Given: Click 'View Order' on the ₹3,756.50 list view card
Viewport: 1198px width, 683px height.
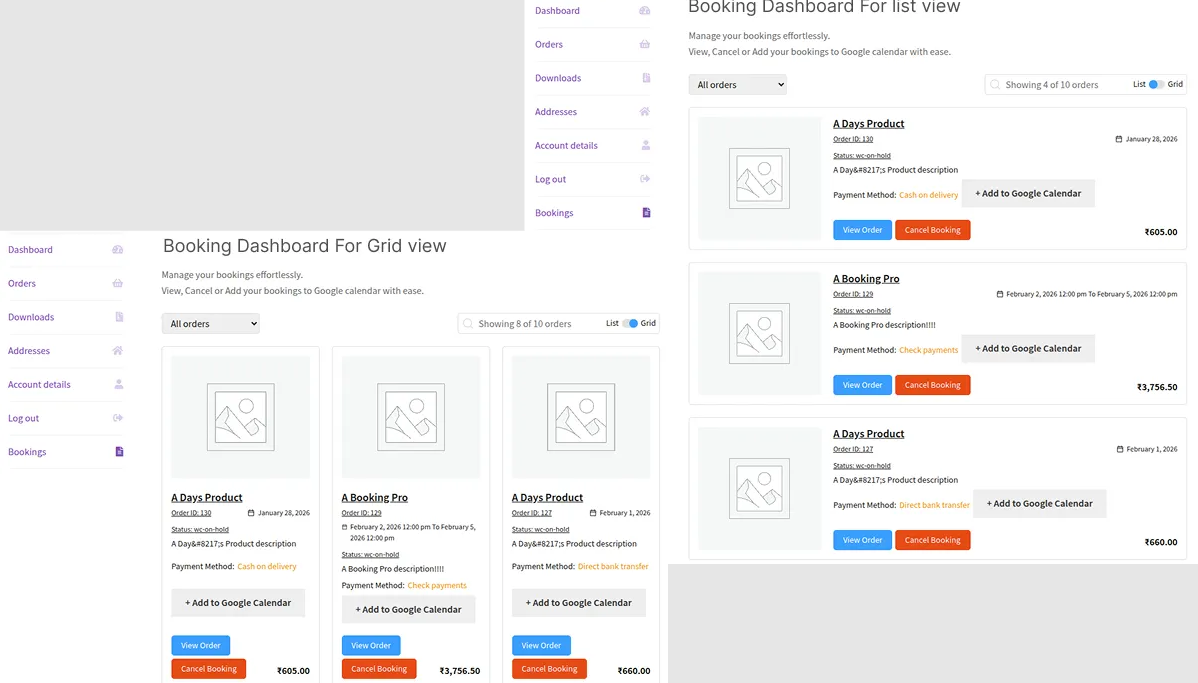Looking at the screenshot, I should [862, 385].
